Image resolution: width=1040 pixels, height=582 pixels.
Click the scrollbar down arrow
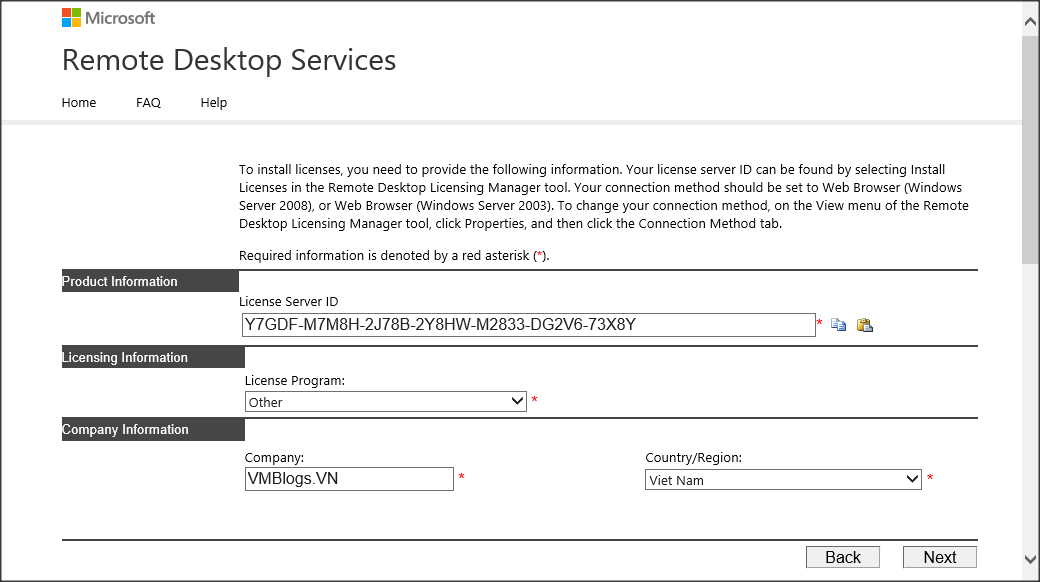coord(1030,559)
